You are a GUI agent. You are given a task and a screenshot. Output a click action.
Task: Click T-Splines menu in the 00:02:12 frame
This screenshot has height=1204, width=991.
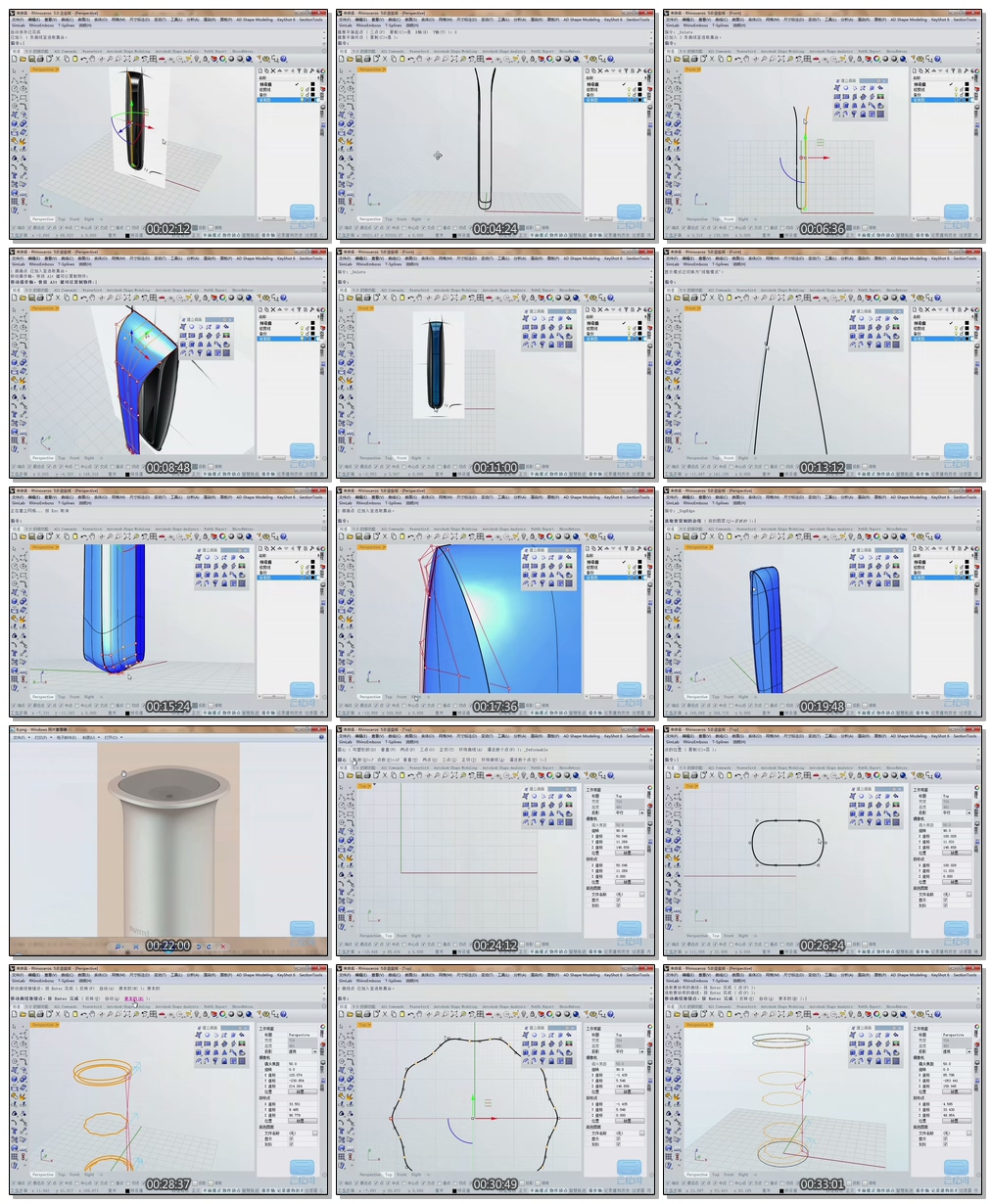(x=67, y=25)
